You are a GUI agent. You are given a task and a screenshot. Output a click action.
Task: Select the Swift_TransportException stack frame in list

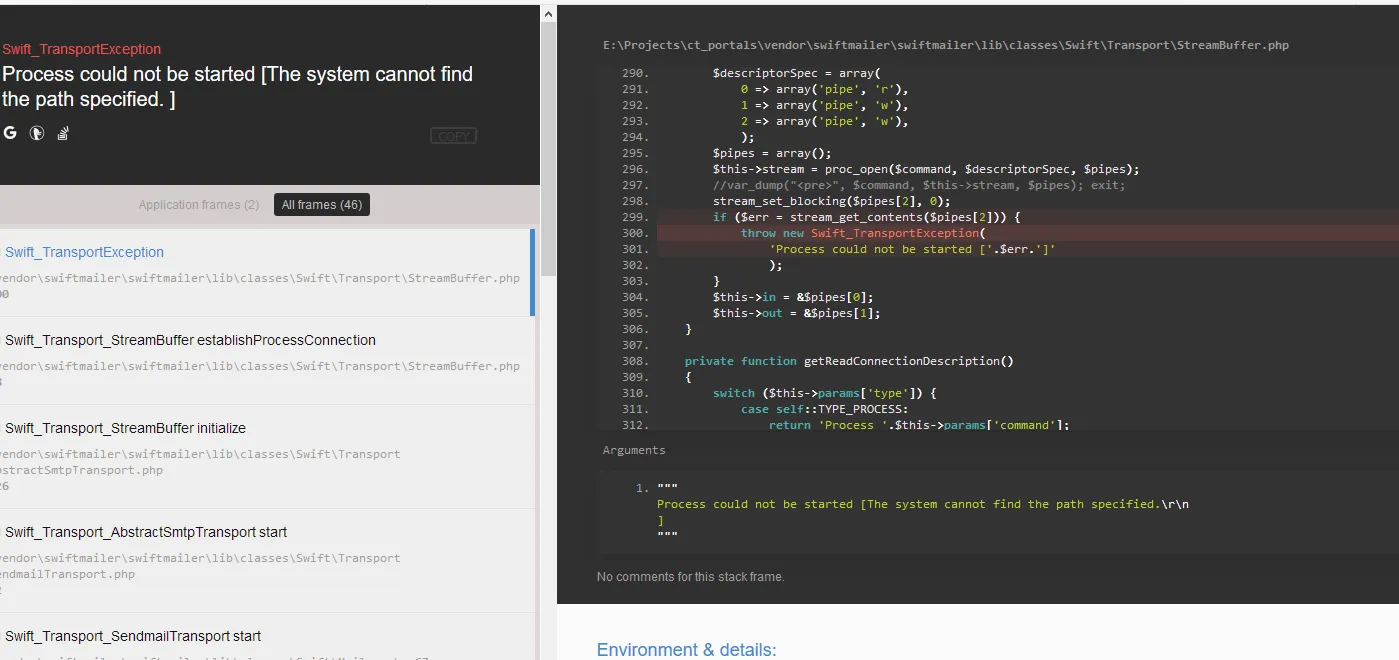click(267, 272)
